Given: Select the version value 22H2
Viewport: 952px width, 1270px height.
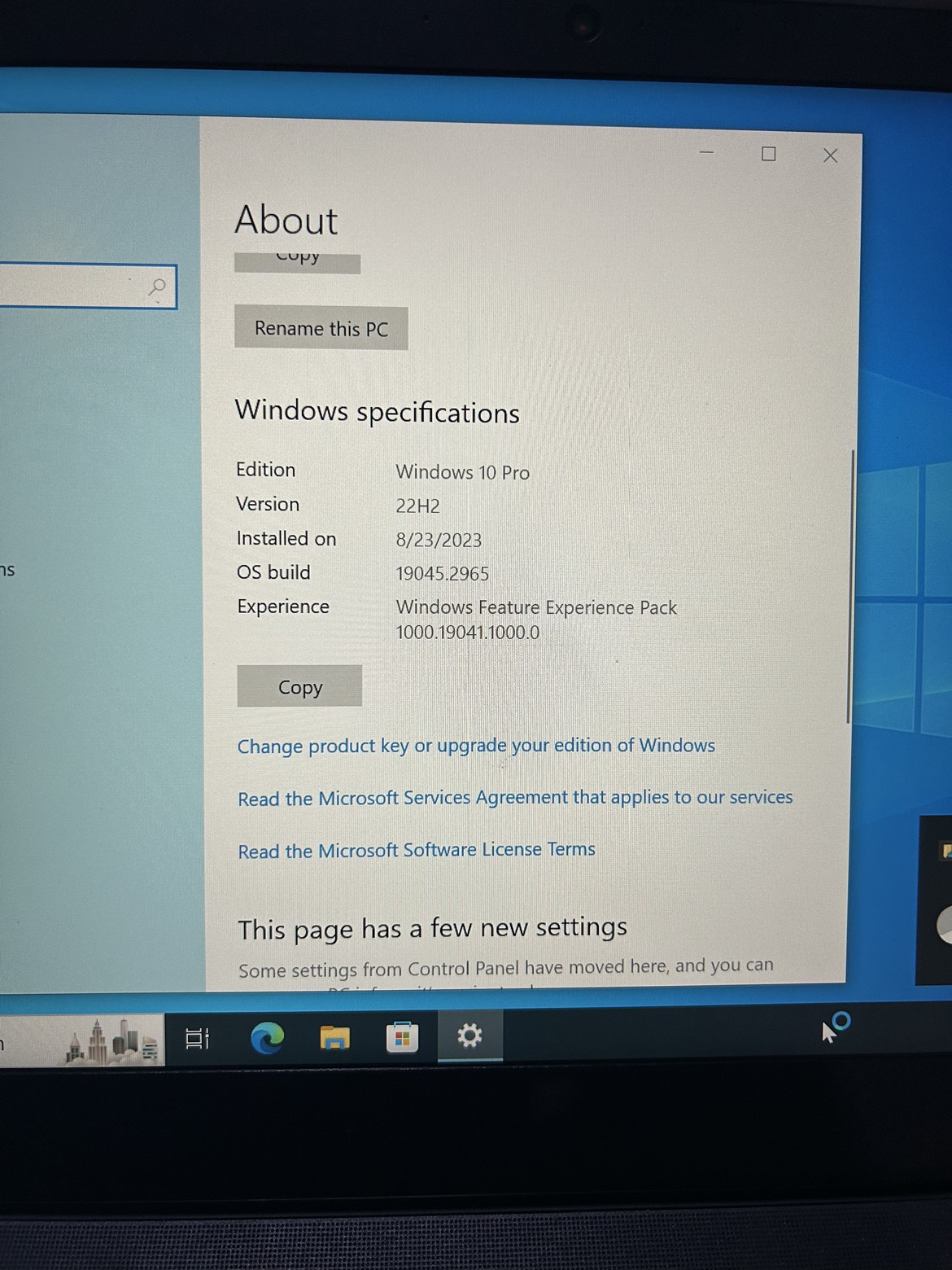Looking at the screenshot, I should 417,506.
